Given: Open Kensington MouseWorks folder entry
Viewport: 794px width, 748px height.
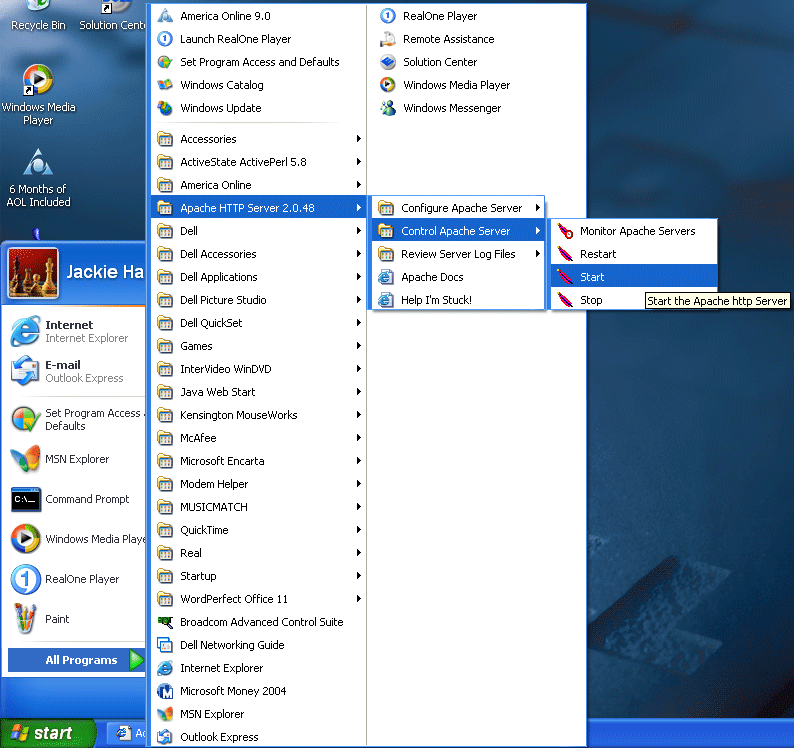Looking at the screenshot, I should [x=259, y=415].
